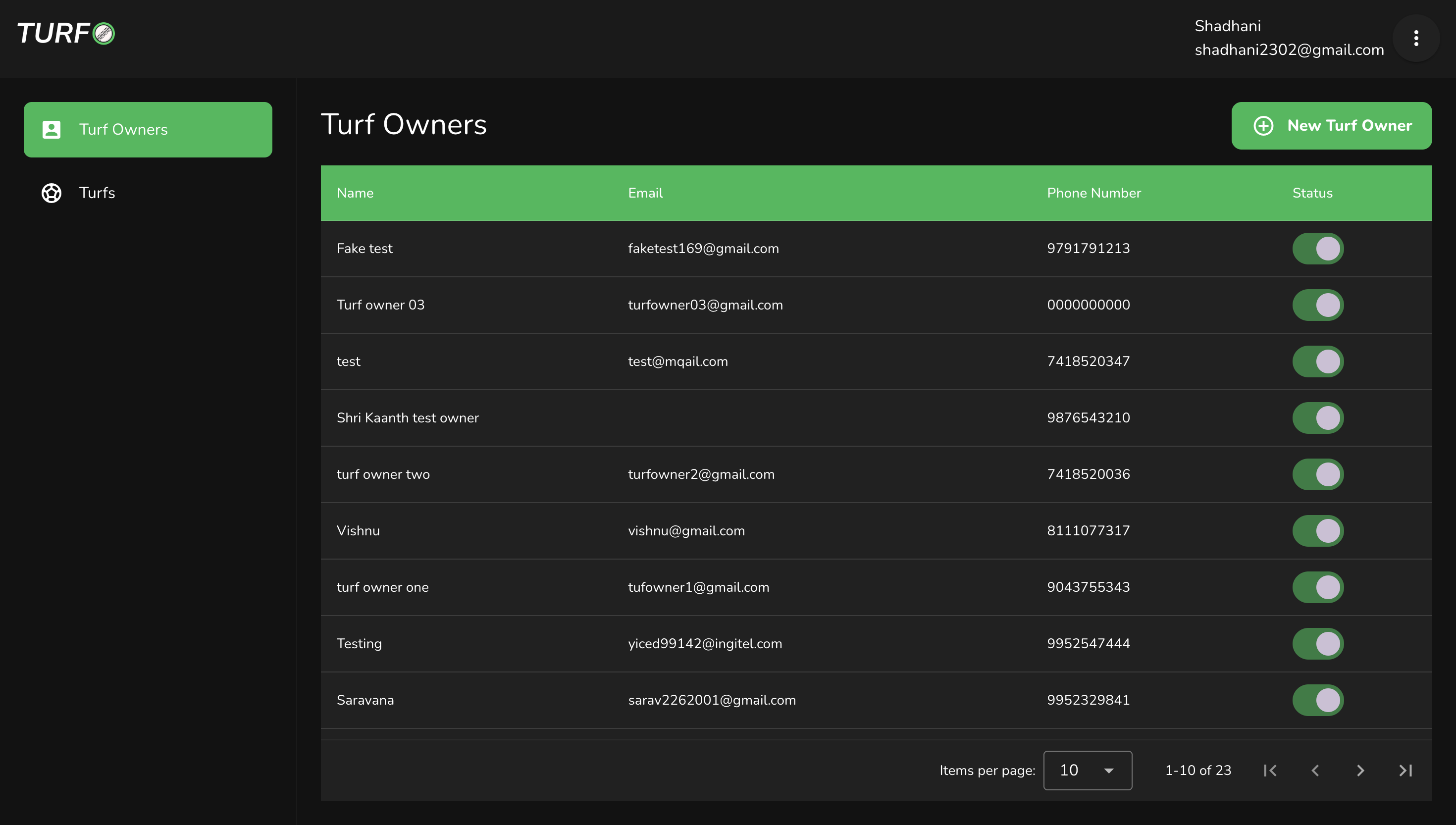Image resolution: width=1456 pixels, height=825 pixels.
Task: Open the Items per page dropdown
Action: click(1087, 771)
